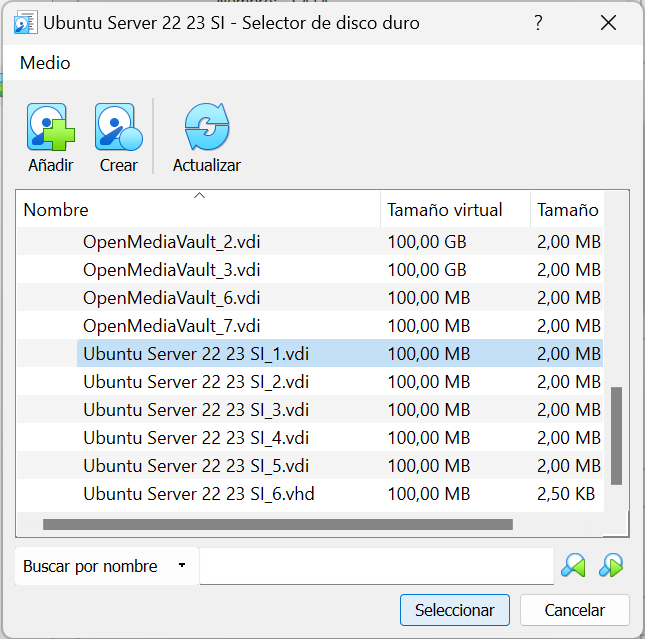Screen dimensions: 645x639
Task: Select Ubuntu Server 22 23 SI_2.vdi
Action: click(x=310, y=381)
